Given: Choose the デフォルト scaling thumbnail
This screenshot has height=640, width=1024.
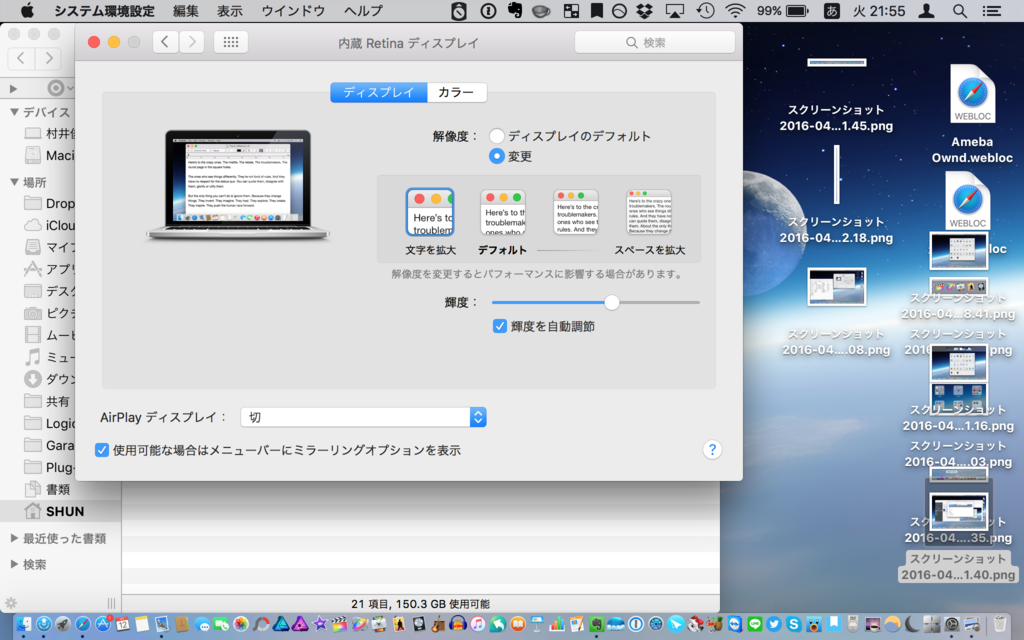Looking at the screenshot, I should [503, 212].
